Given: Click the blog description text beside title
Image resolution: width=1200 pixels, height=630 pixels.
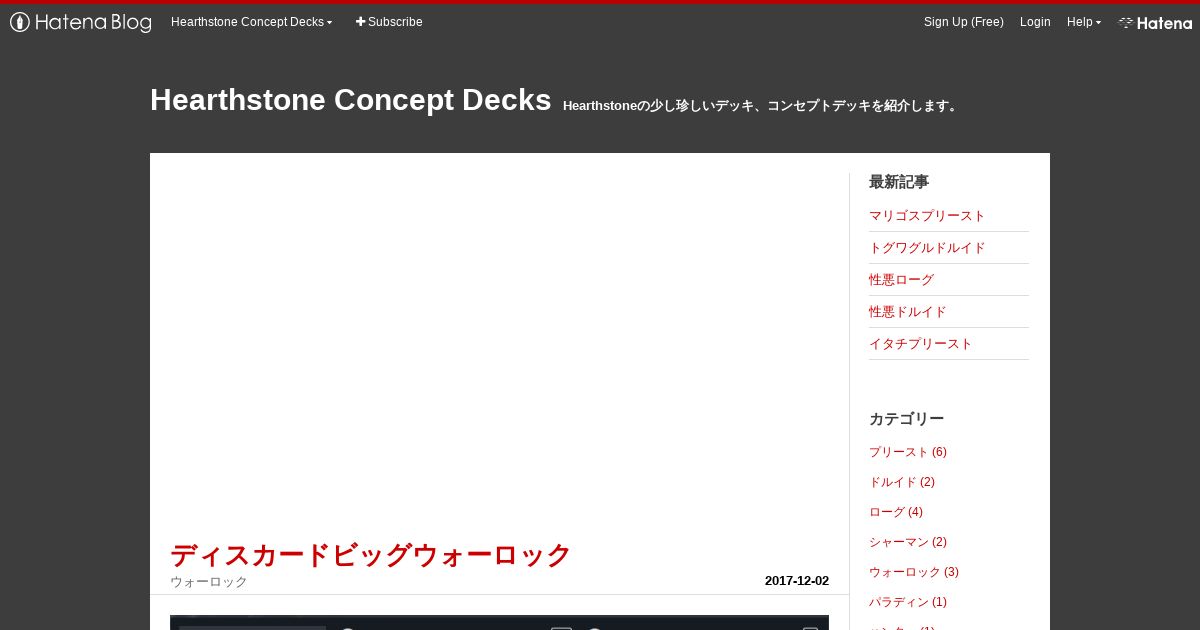Looking at the screenshot, I should [x=762, y=106].
